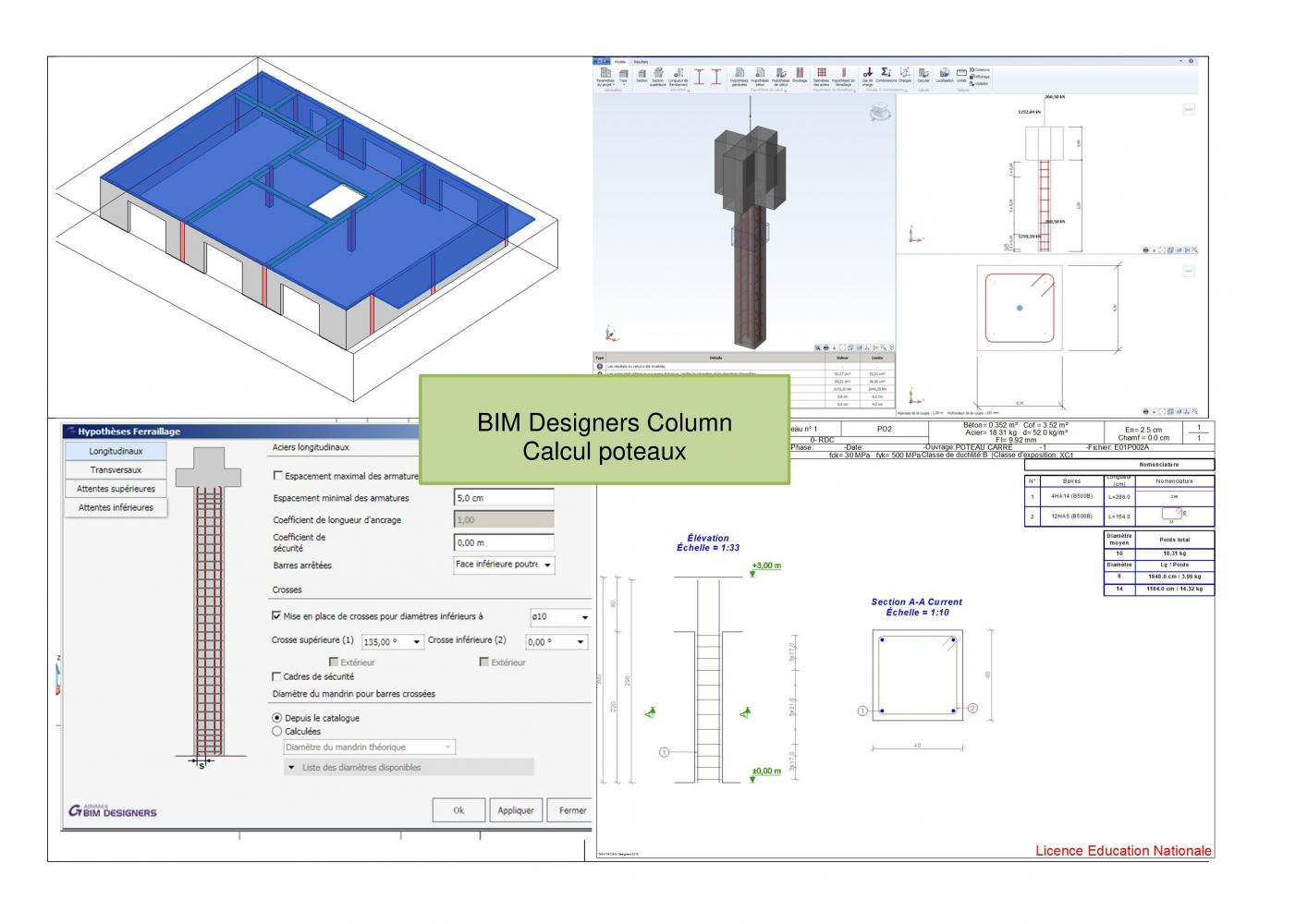
Task: Click the Limite column header
Action: click(x=876, y=358)
